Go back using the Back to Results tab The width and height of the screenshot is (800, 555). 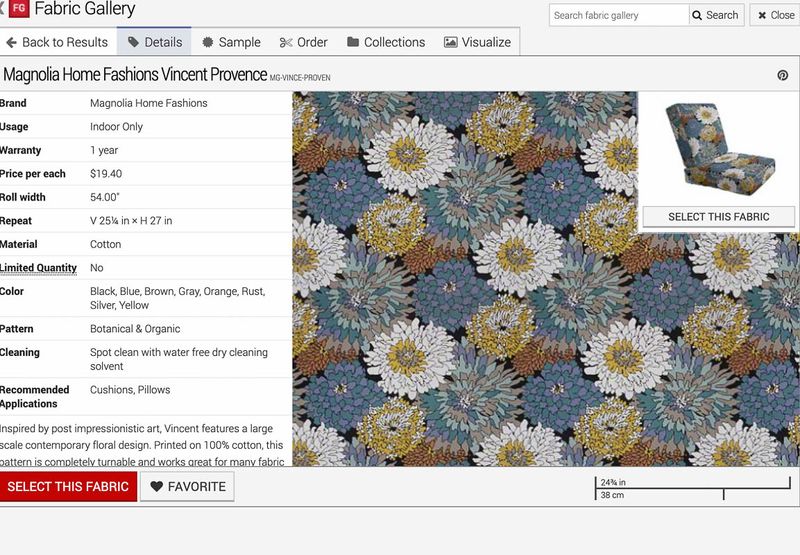point(57,42)
